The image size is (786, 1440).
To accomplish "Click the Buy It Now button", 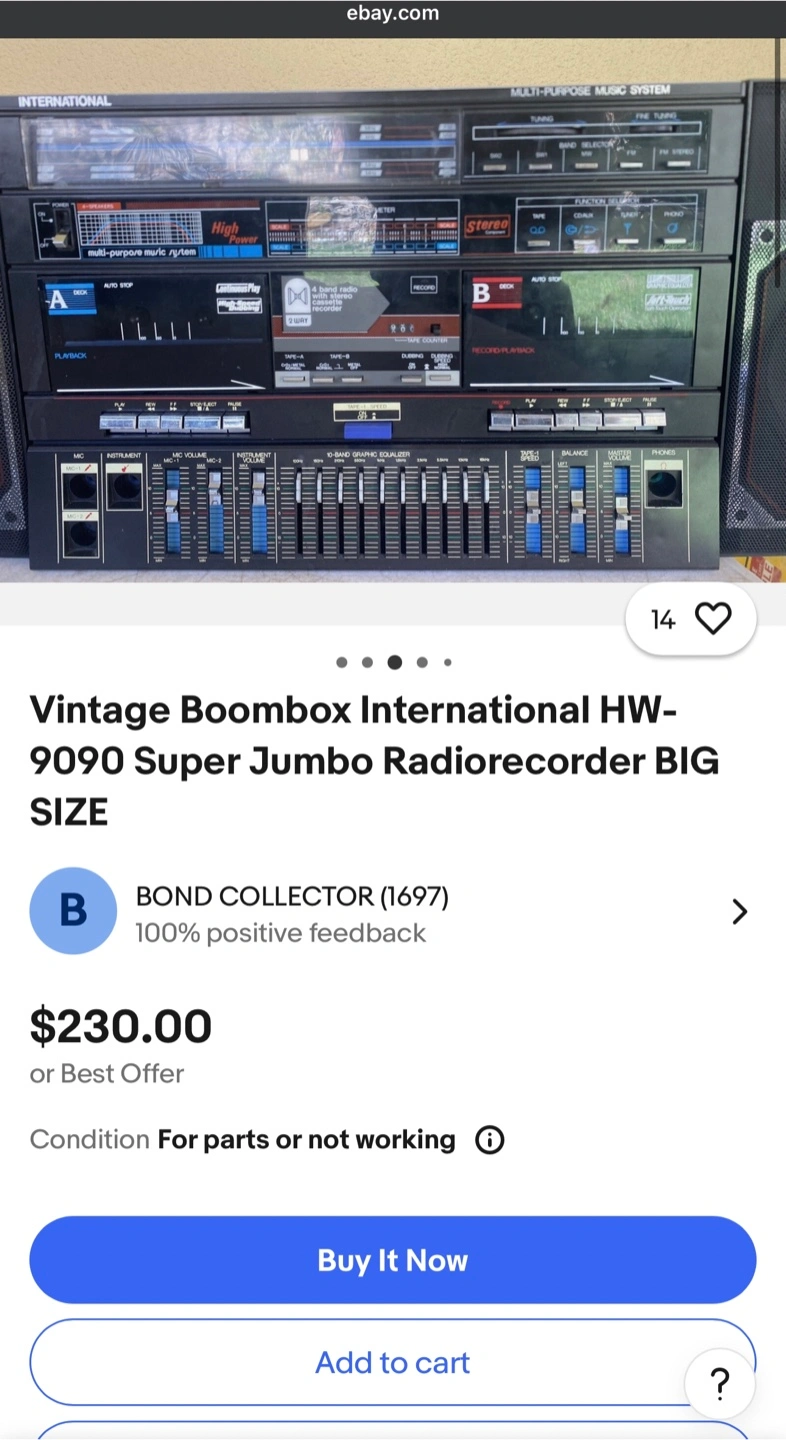I will [393, 1260].
